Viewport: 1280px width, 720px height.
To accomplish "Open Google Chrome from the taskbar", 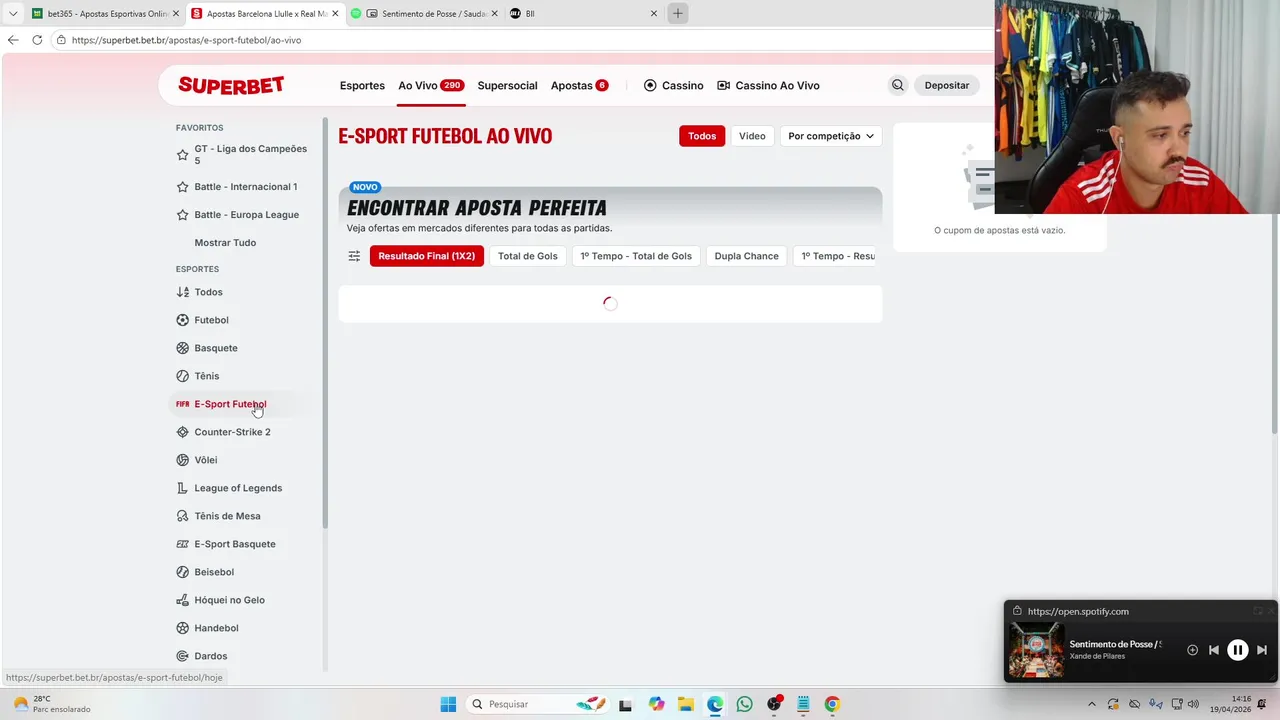I will (832, 704).
